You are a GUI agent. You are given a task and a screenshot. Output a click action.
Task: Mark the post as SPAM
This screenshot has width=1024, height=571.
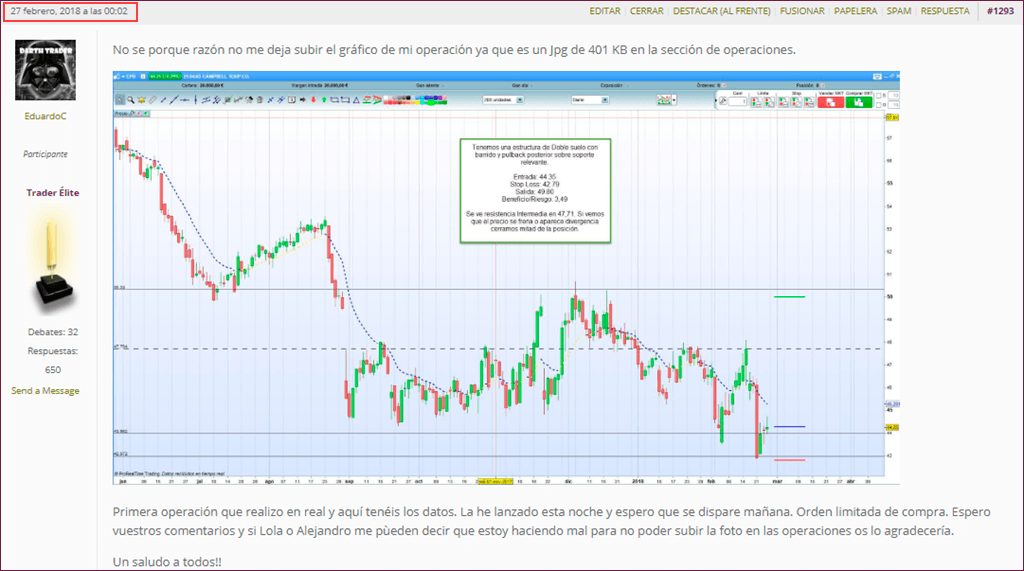[899, 11]
